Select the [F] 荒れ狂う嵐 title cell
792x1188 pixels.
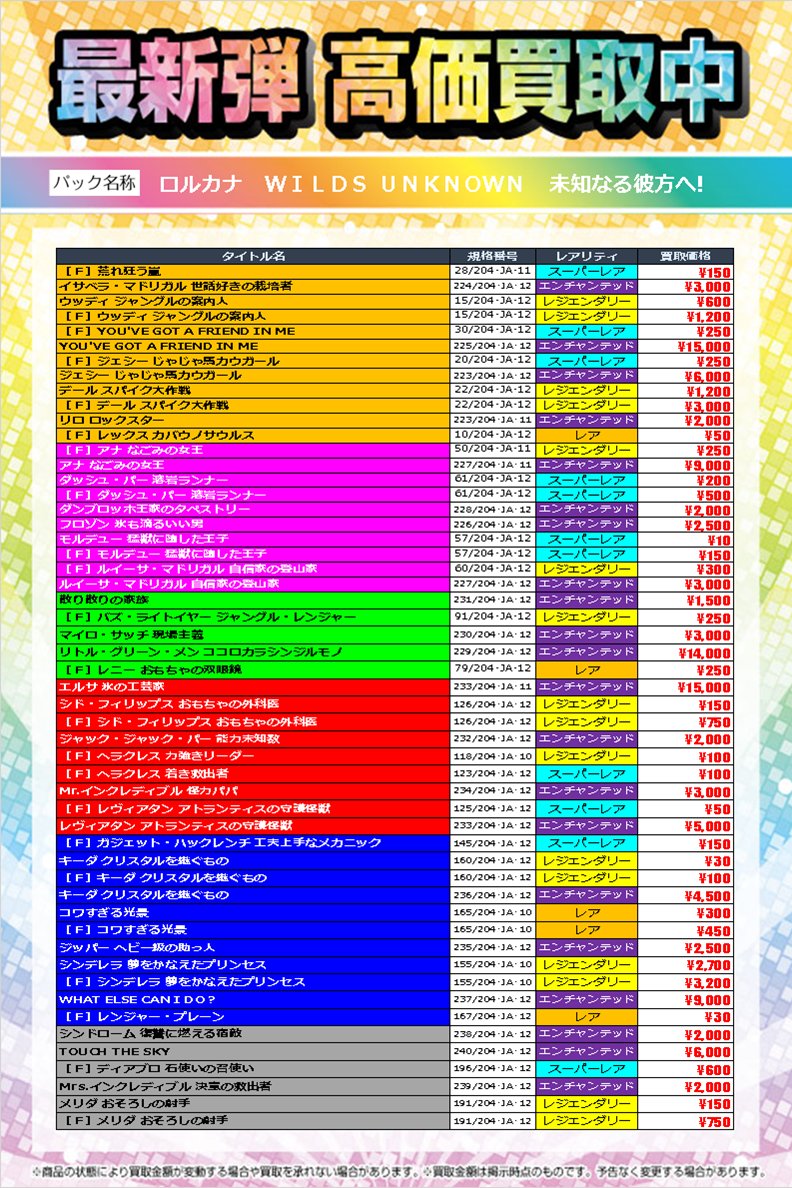coord(253,271)
